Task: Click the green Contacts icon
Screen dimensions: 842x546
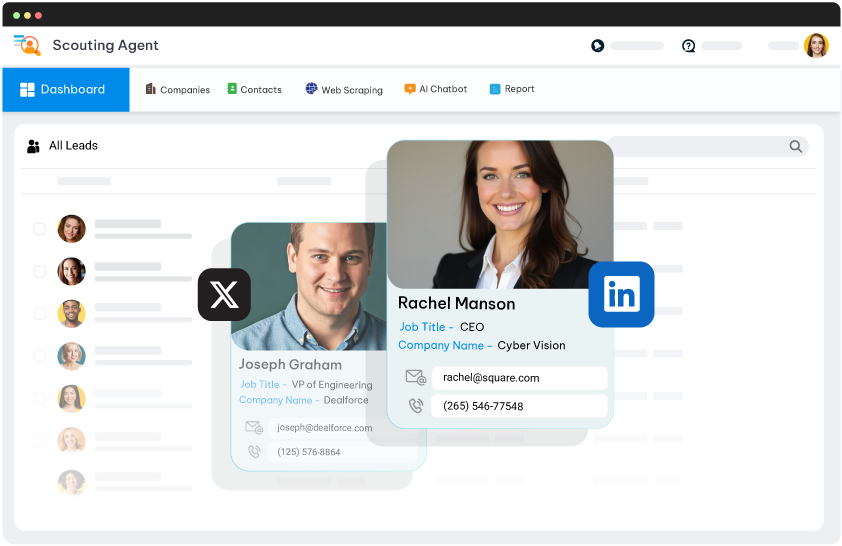Action: pos(232,89)
